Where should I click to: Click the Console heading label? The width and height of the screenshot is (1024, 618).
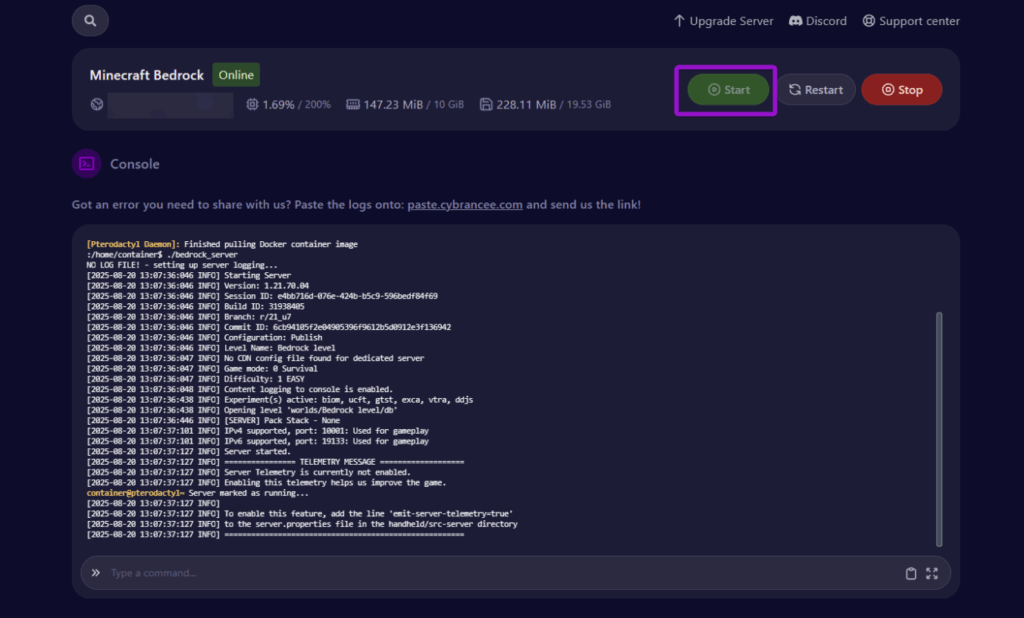pyautogui.click(x=135, y=164)
